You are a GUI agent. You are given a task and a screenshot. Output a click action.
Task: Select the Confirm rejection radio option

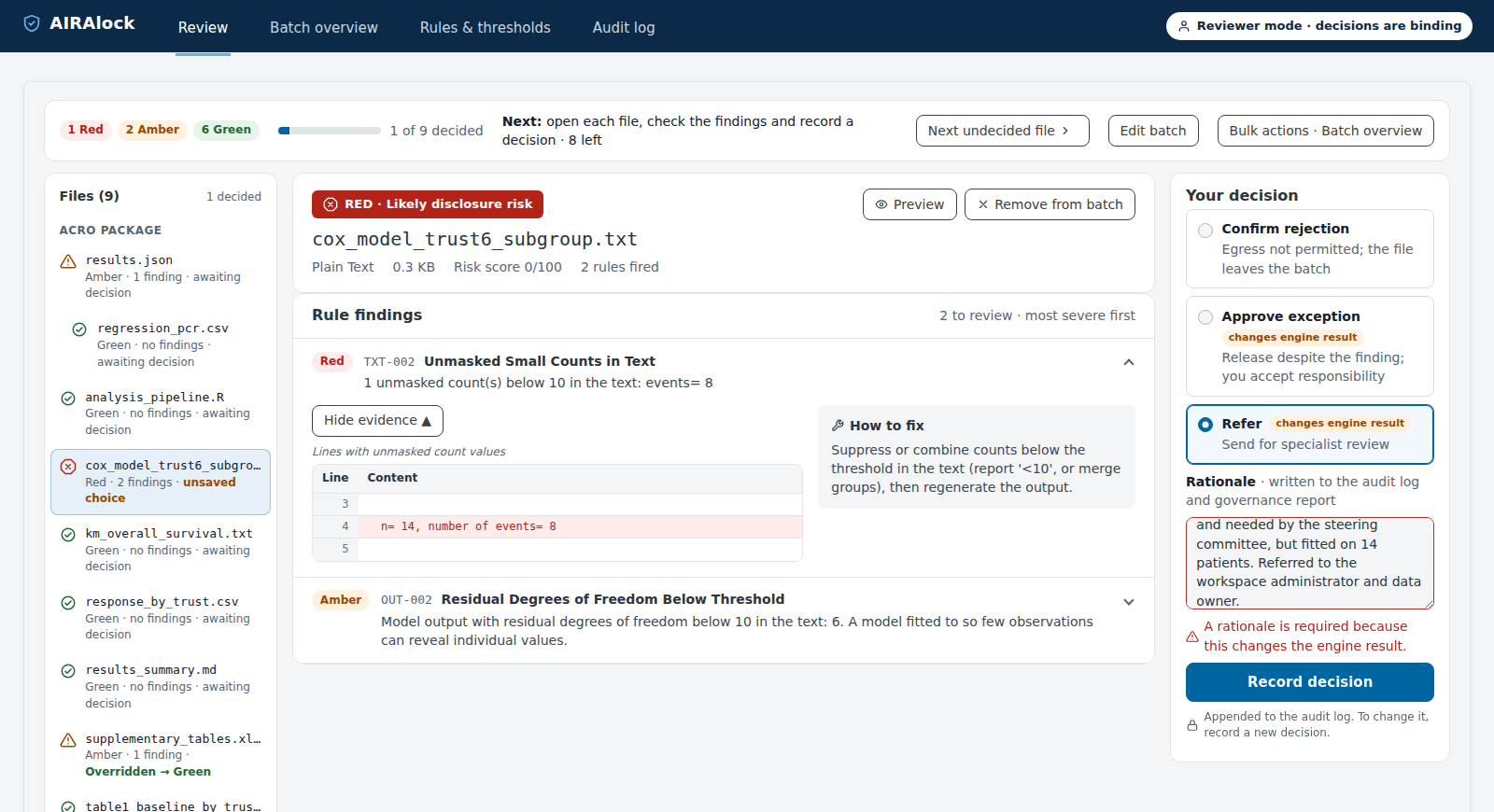(x=1205, y=231)
